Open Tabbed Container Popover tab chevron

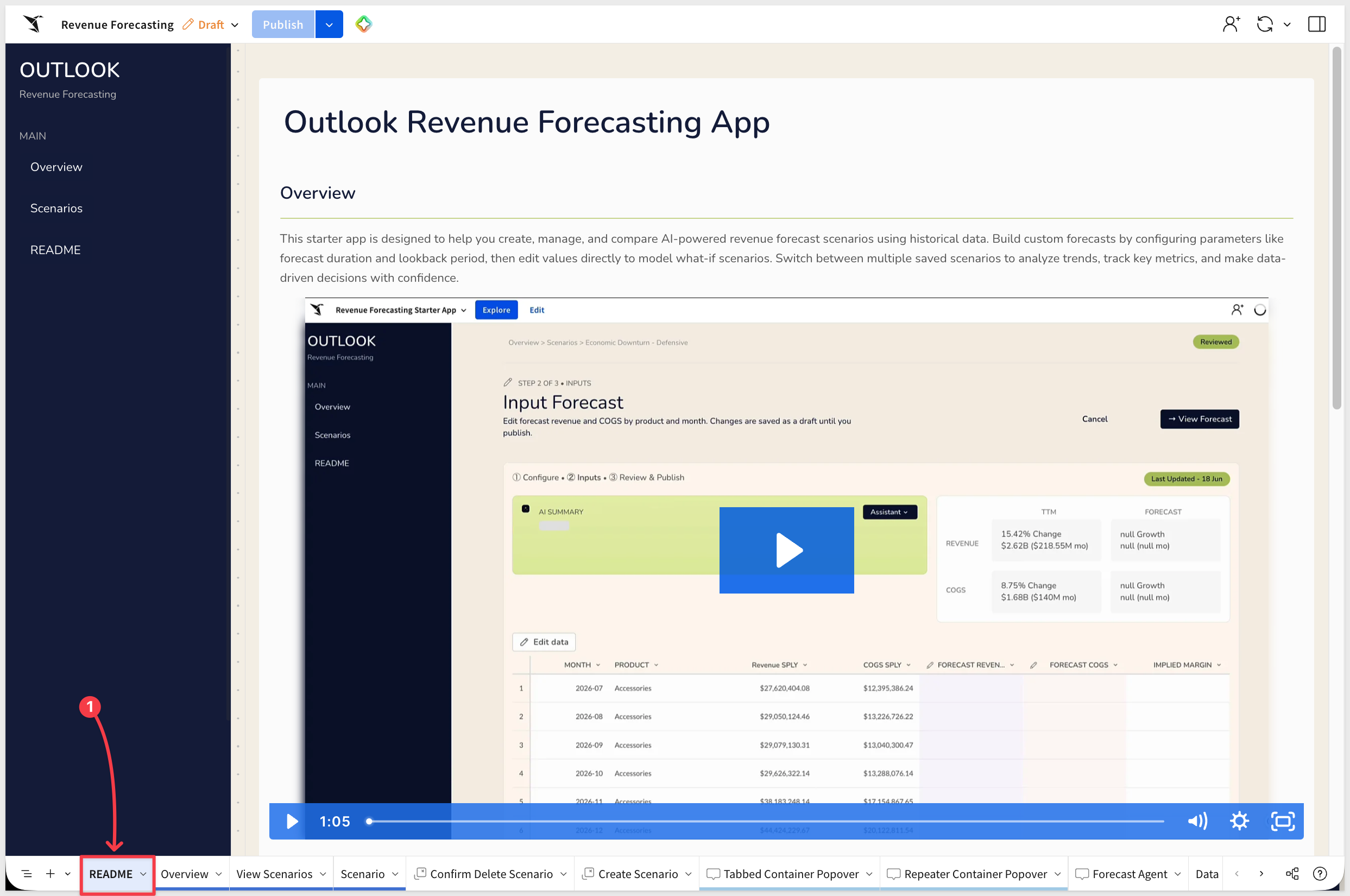[x=869, y=874]
